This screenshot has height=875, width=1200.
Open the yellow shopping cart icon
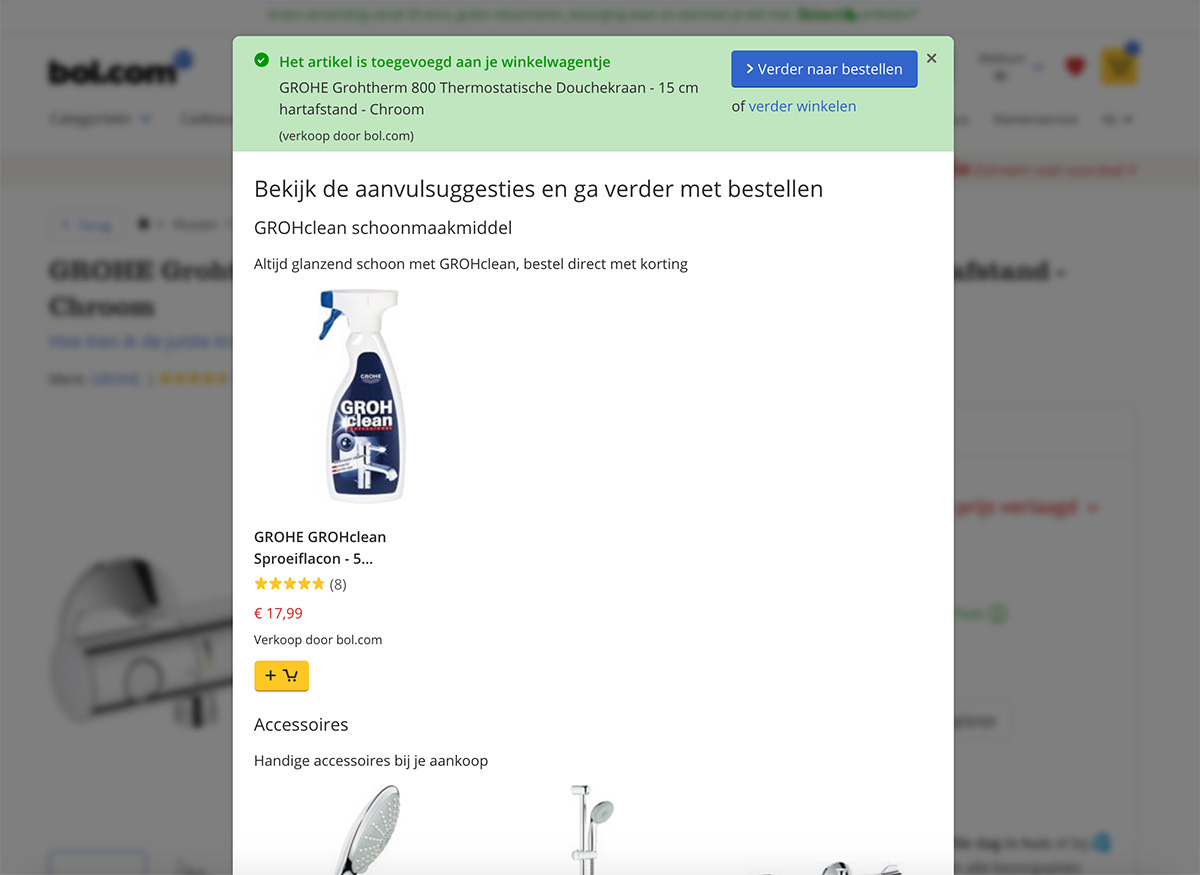(1119, 67)
